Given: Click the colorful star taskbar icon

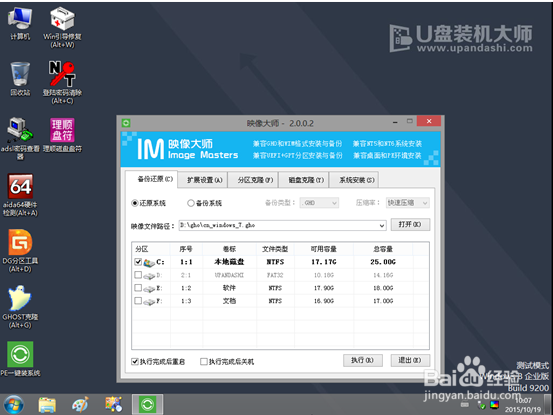Looking at the screenshot, I should (114, 404).
